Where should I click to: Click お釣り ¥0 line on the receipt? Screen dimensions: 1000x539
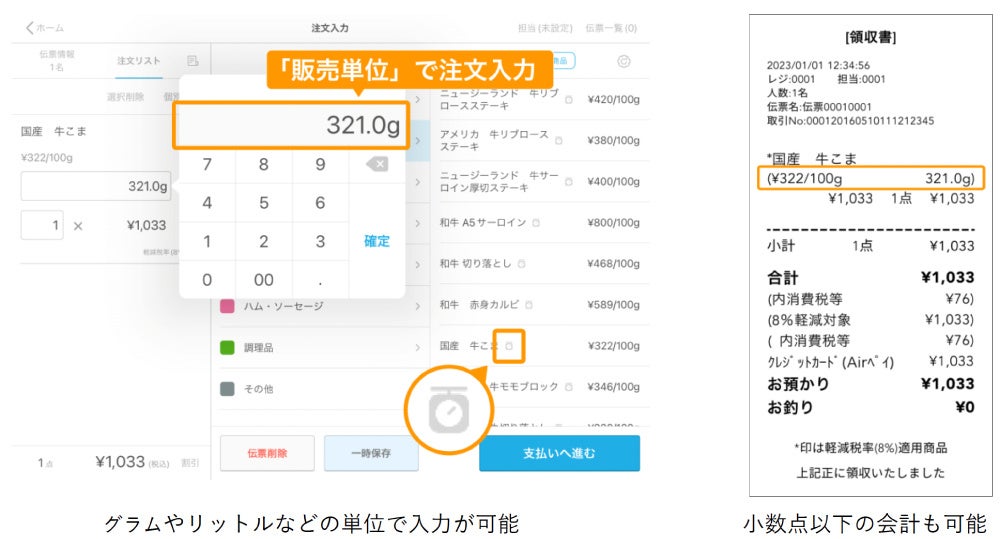[871, 407]
